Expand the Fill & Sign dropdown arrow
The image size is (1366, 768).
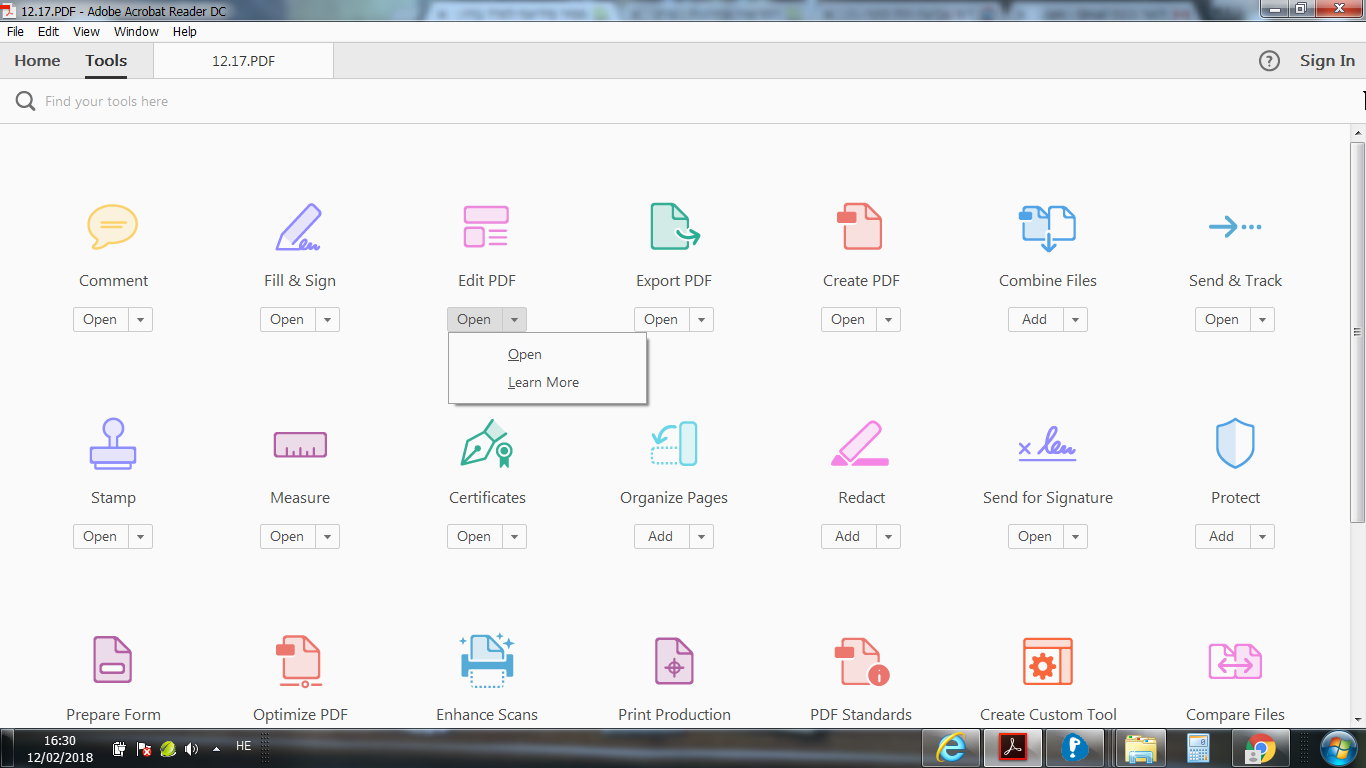(327, 320)
